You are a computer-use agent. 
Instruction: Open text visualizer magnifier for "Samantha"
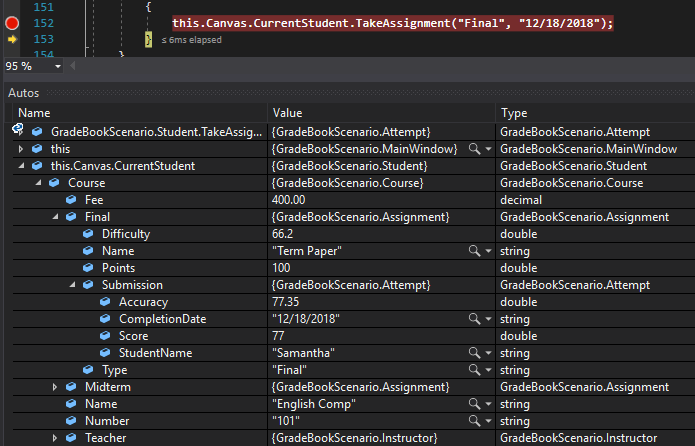tap(474, 353)
